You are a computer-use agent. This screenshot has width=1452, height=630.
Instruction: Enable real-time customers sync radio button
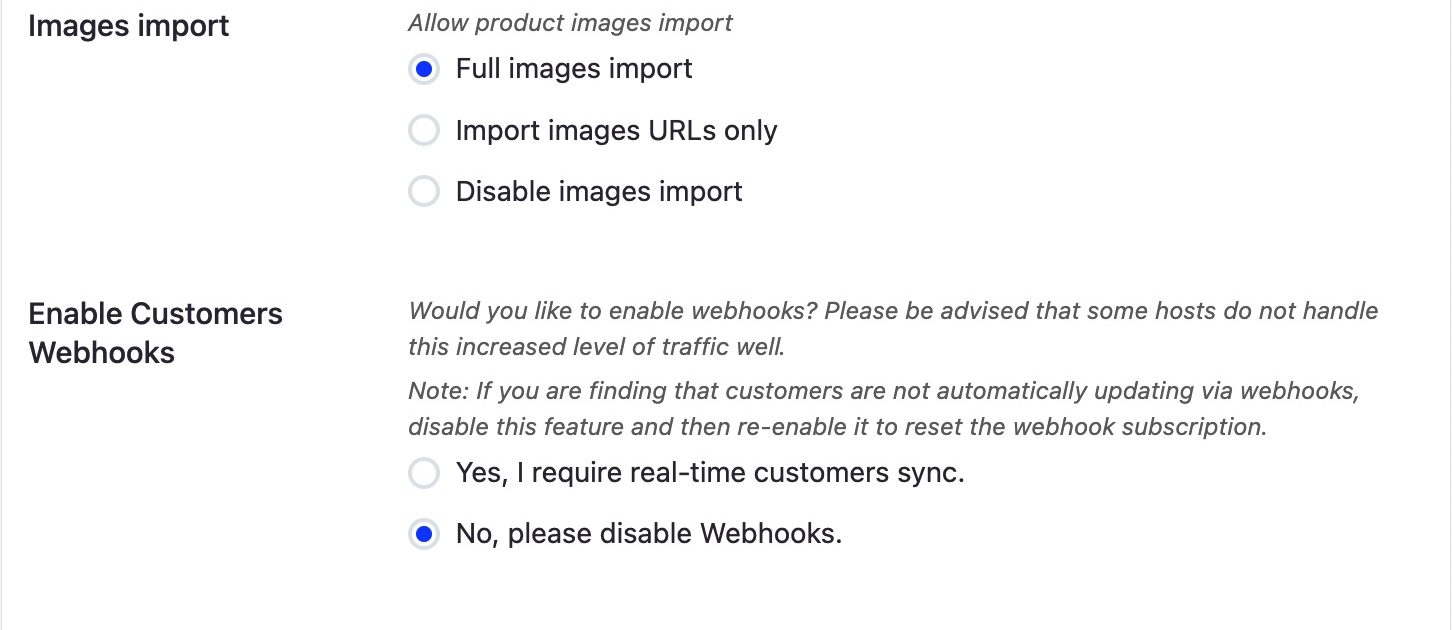coord(424,473)
